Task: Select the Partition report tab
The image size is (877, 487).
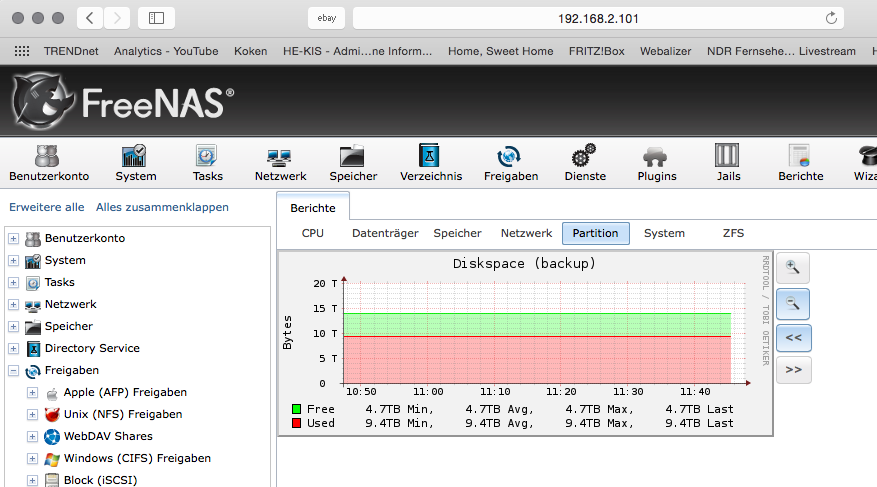Action: coord(595,233)
